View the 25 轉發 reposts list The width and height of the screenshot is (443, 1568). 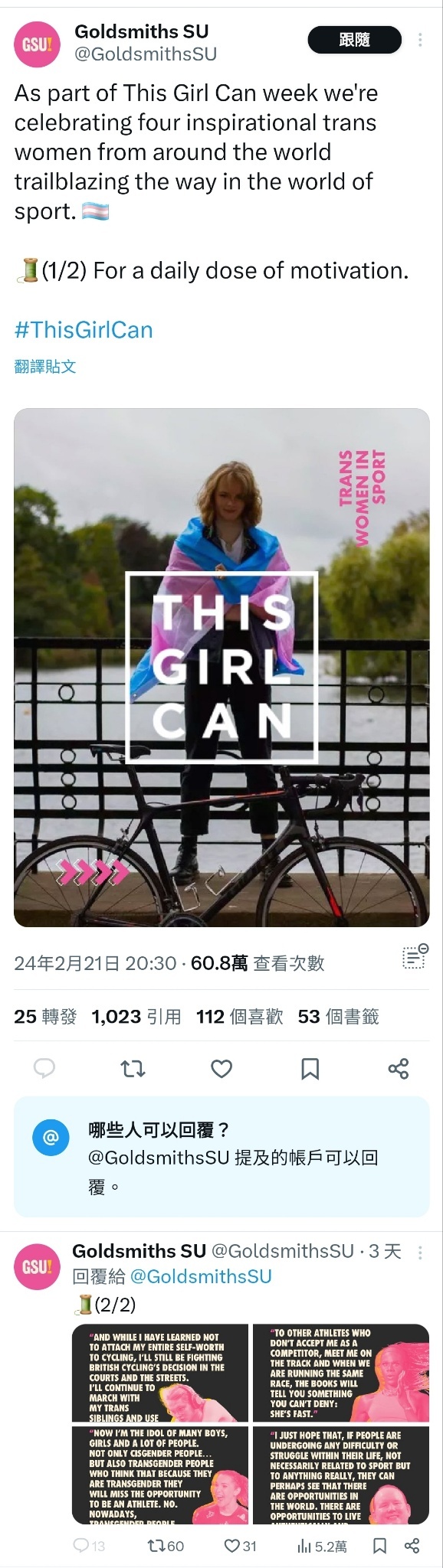45,1017
